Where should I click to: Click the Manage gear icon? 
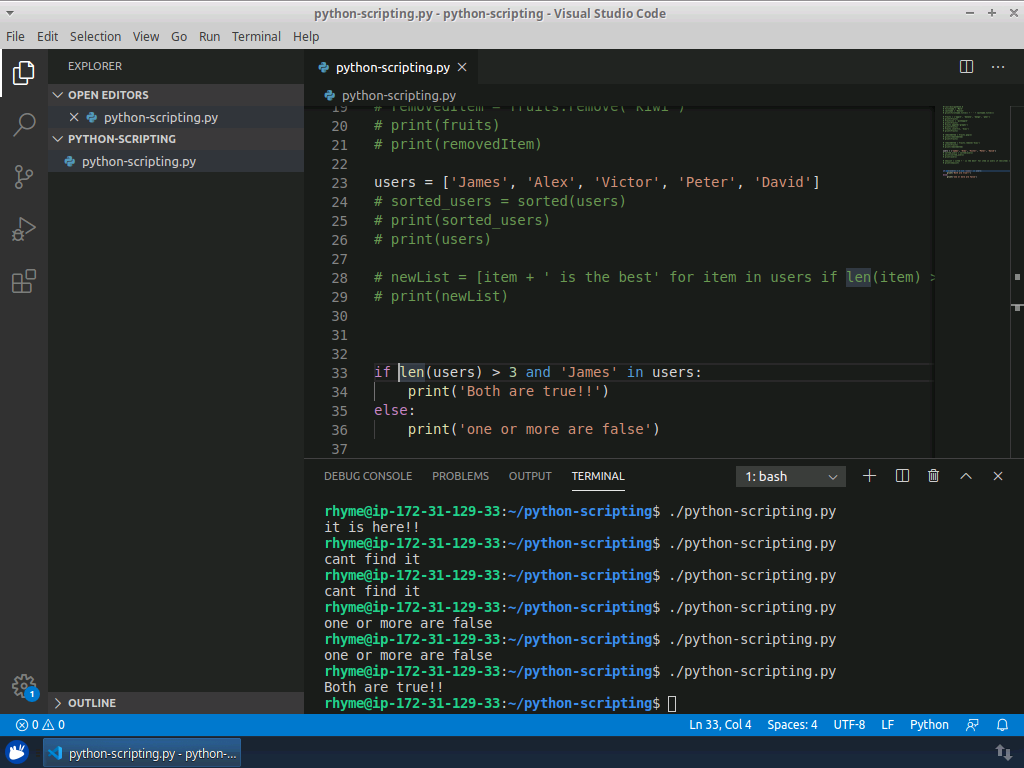click(x=24, y=686)
